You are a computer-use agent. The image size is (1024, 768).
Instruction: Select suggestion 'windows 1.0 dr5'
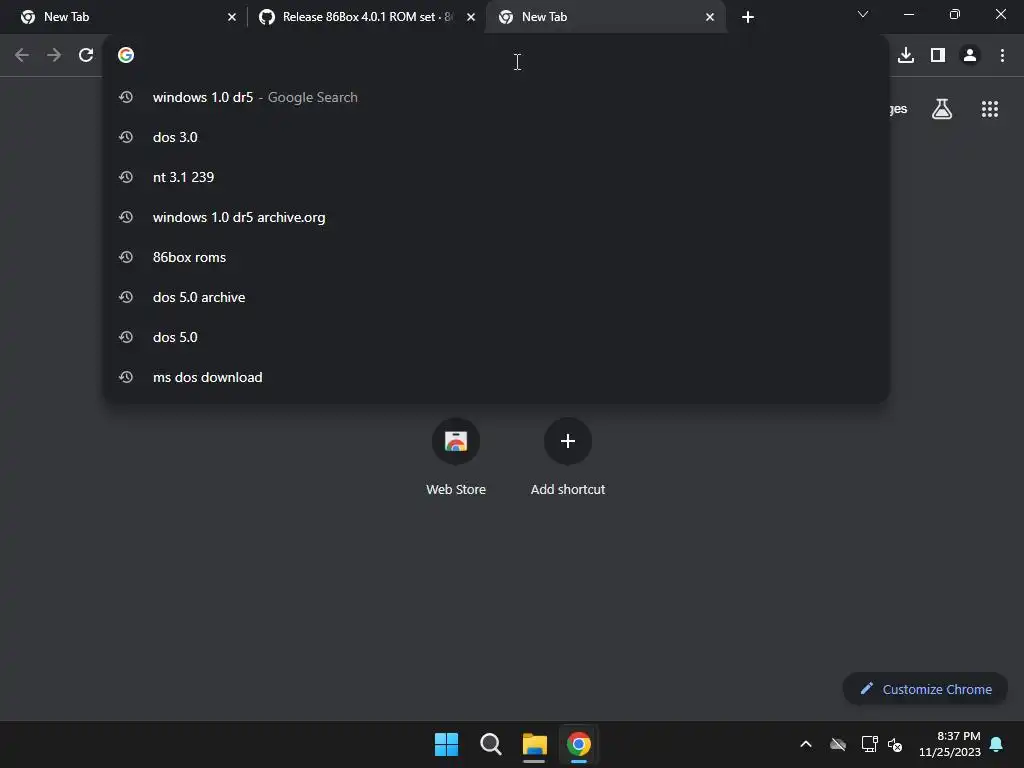(496, 97)
